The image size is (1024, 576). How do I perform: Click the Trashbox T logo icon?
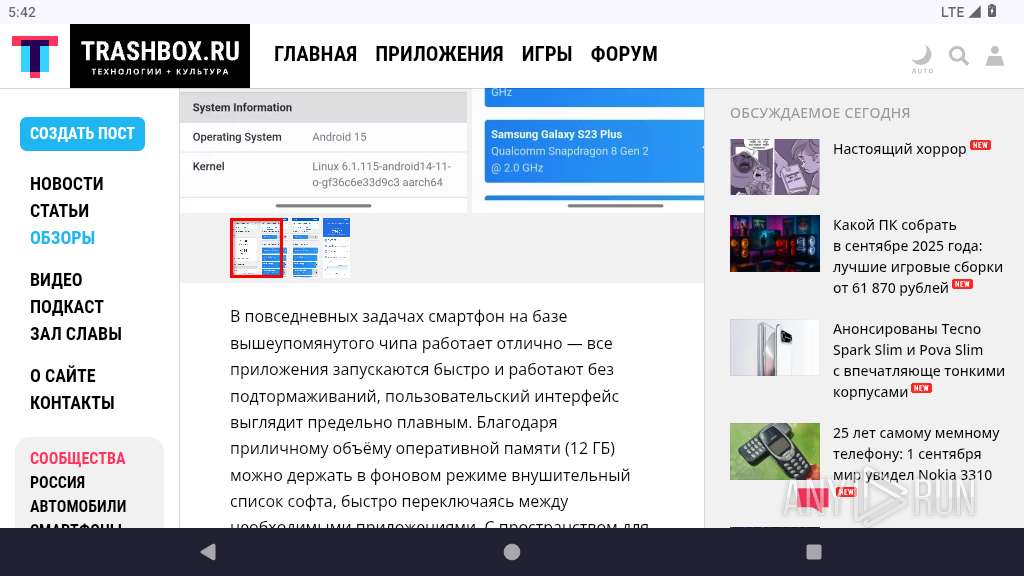[x=35, y=56]
